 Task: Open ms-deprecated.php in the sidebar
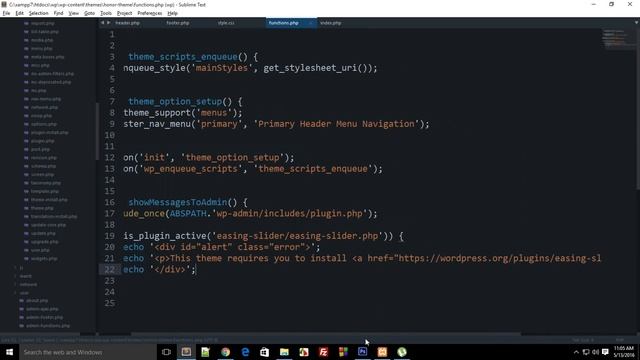(51, 82)
